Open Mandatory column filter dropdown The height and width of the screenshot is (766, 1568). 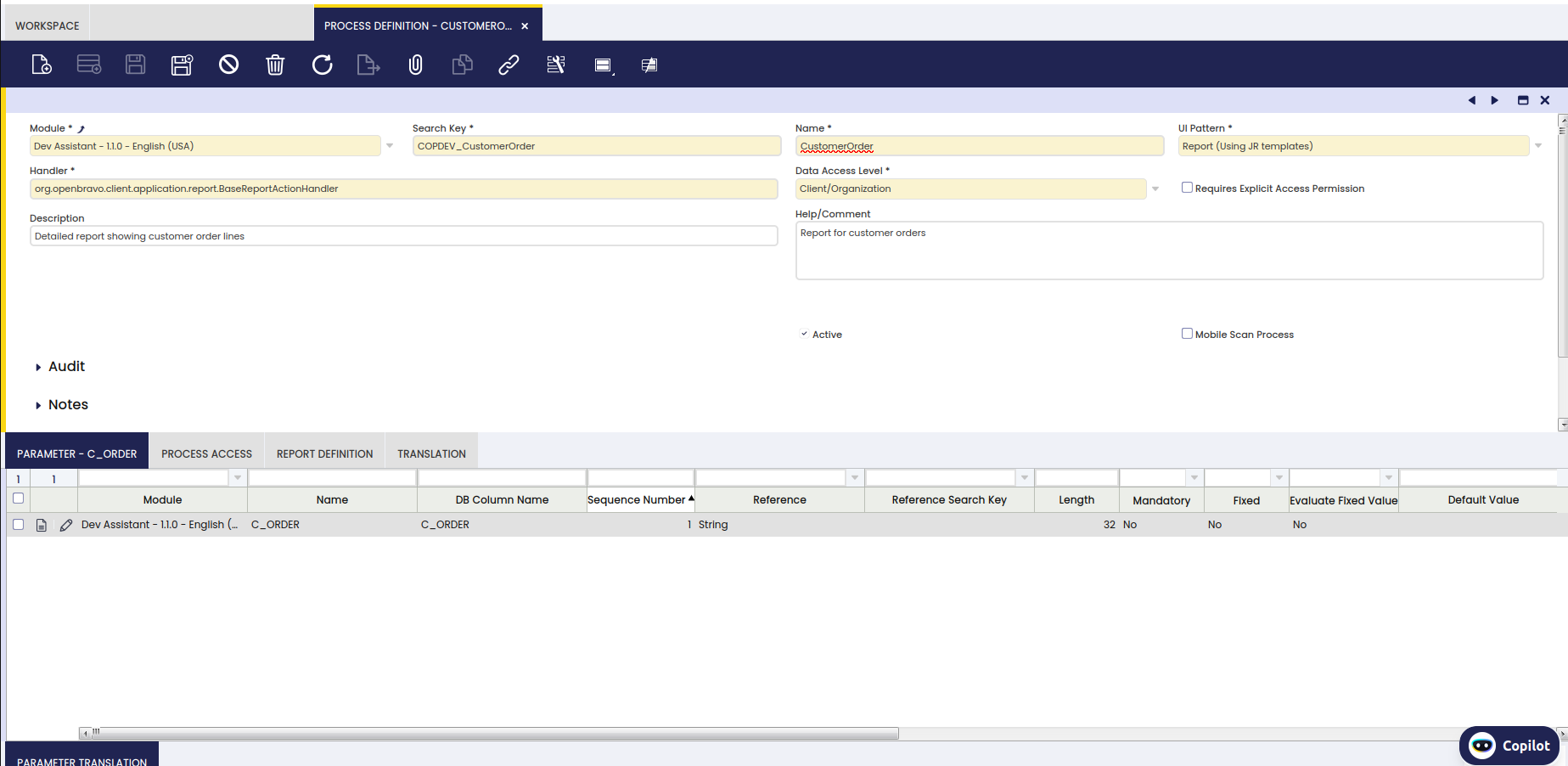[1194, 478]
